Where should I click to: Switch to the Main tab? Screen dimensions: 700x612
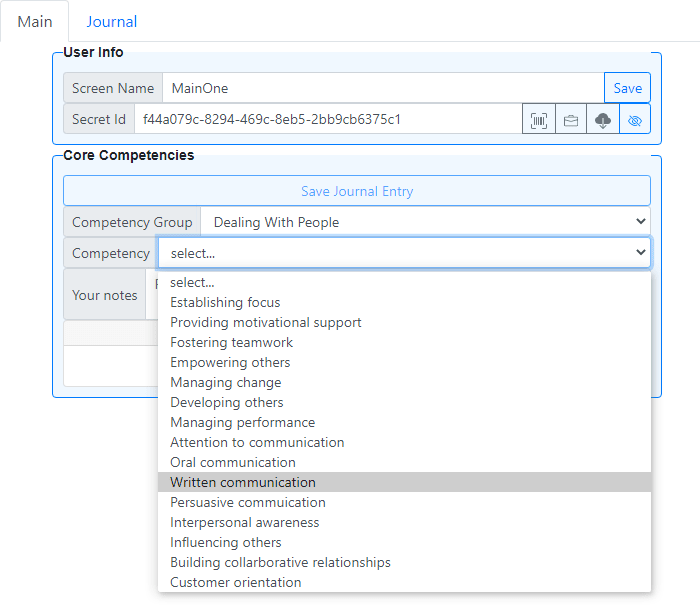coord(34,21)
